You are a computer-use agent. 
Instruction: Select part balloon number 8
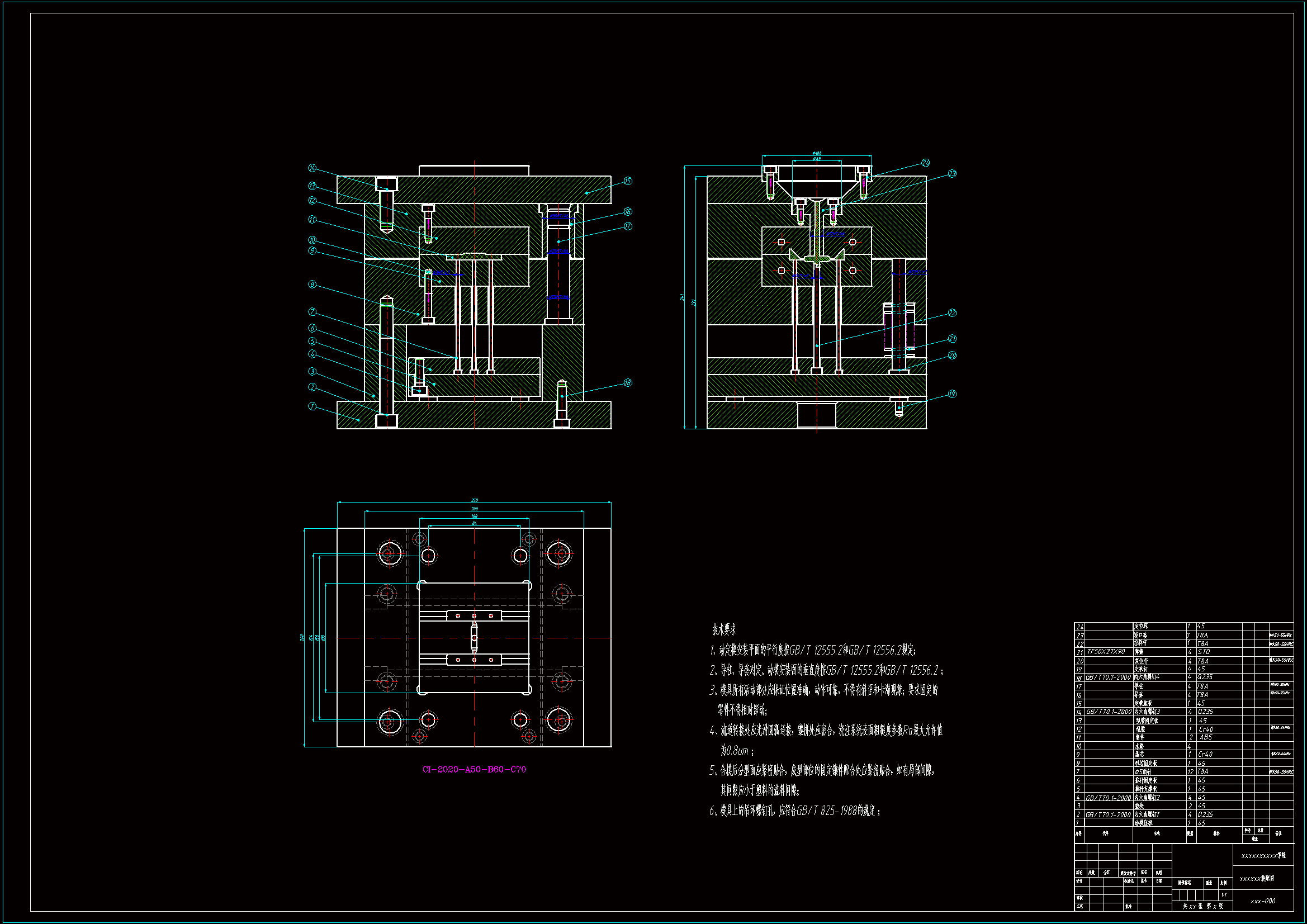[x=312, y=285]
